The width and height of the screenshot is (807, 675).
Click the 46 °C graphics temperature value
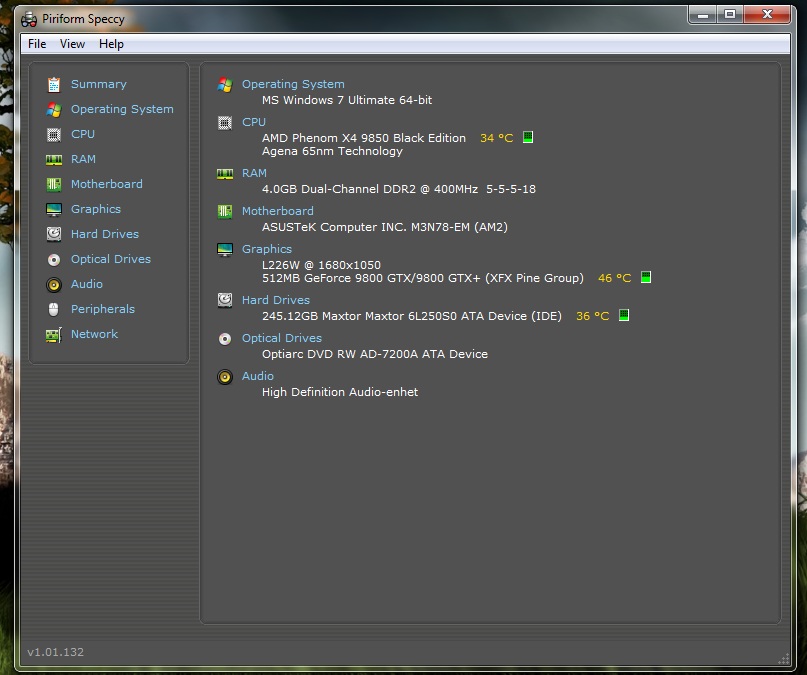tap(615, 278)
